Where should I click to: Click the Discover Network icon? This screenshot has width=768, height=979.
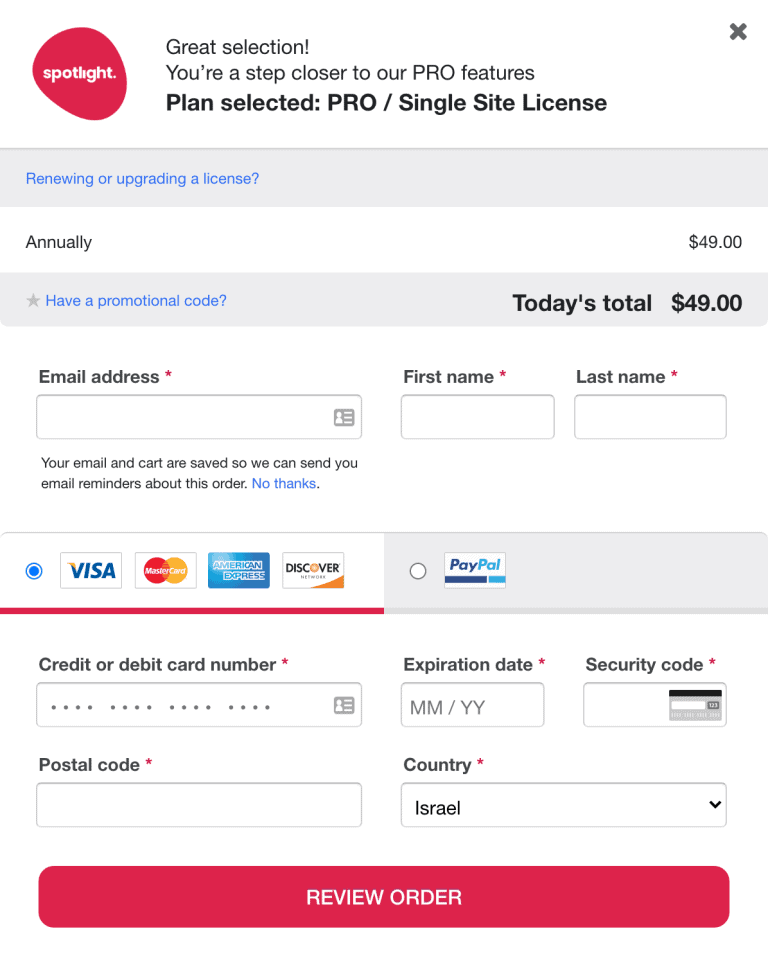click(312, 570)
